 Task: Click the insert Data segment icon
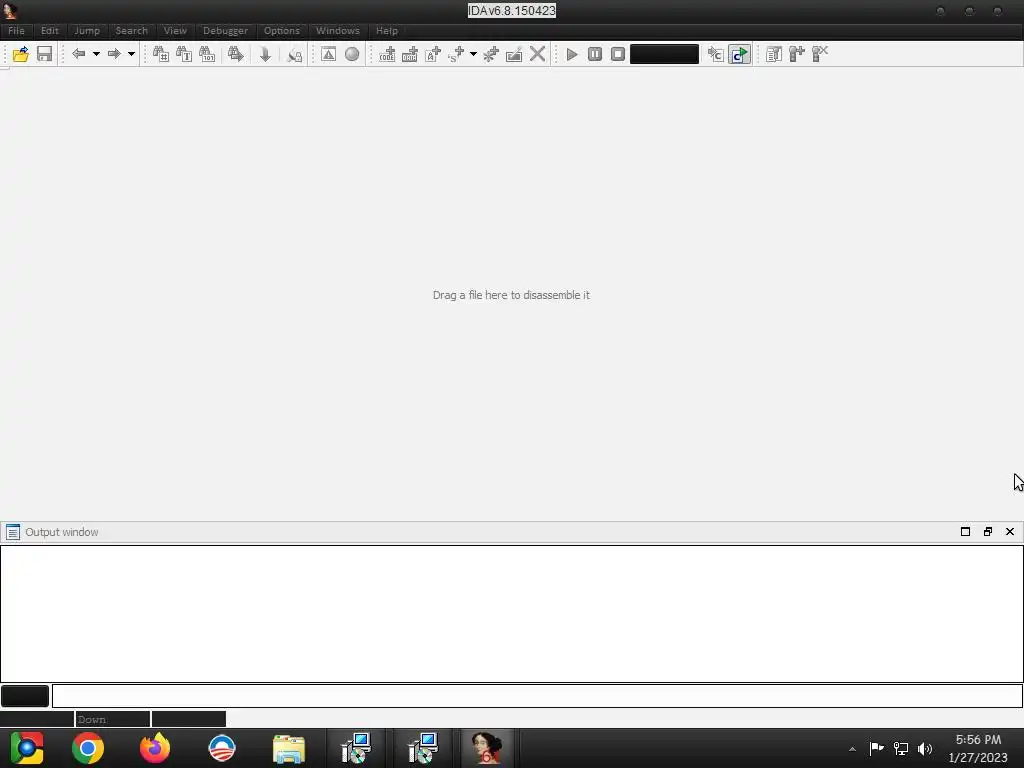click(x=410, y=54)
